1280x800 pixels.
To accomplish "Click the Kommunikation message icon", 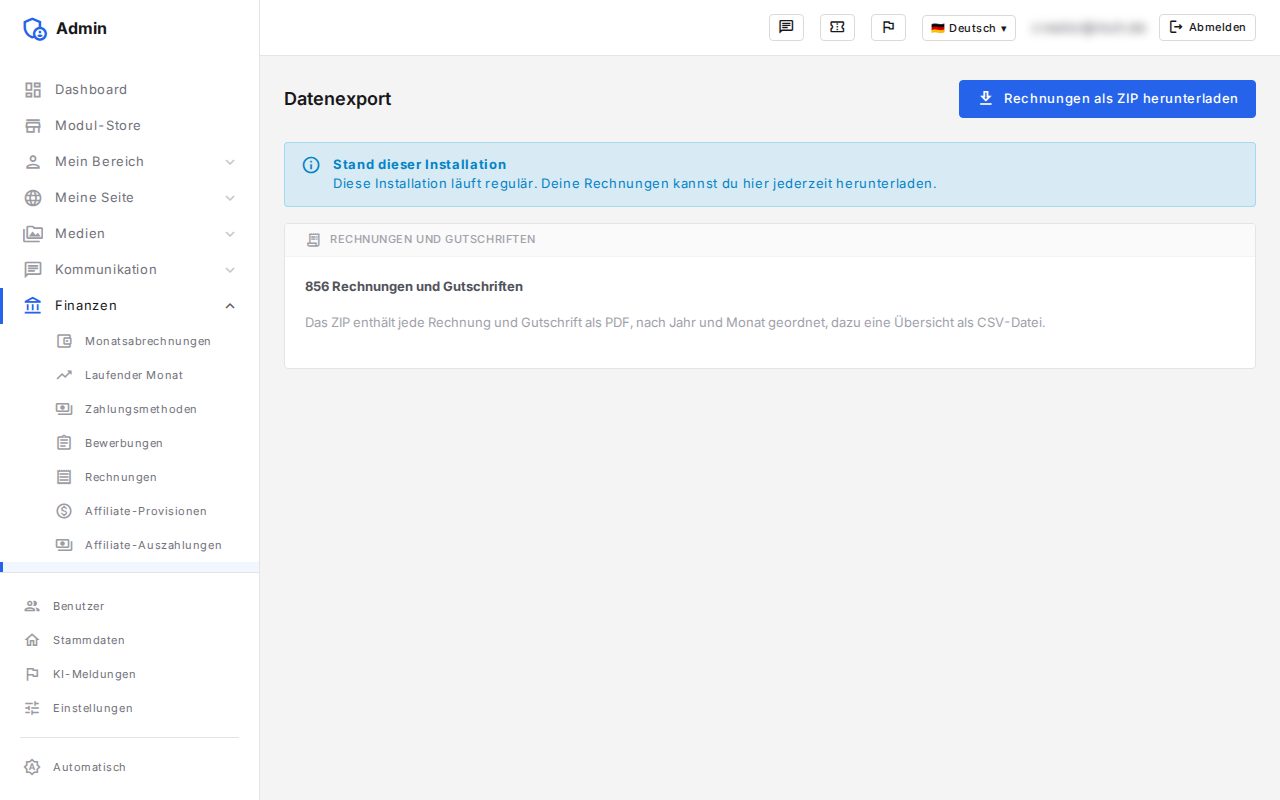I will [33, 270].
